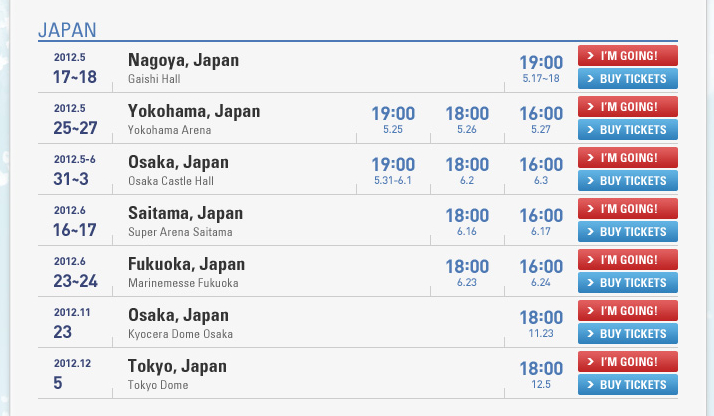
Task: Buy tickets for Marinemesse Fukuoka
Action: [x=627, y=283]
